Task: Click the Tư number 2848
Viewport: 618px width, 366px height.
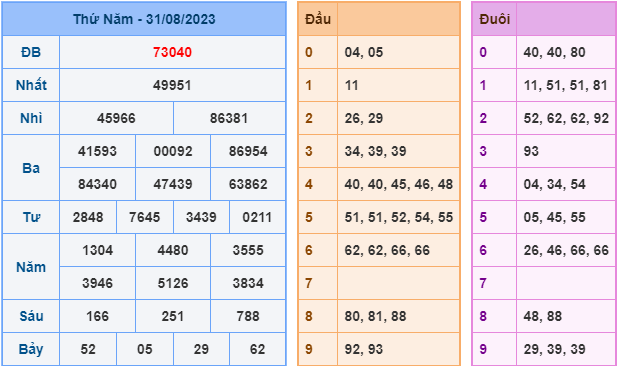Action: point(88,217)
